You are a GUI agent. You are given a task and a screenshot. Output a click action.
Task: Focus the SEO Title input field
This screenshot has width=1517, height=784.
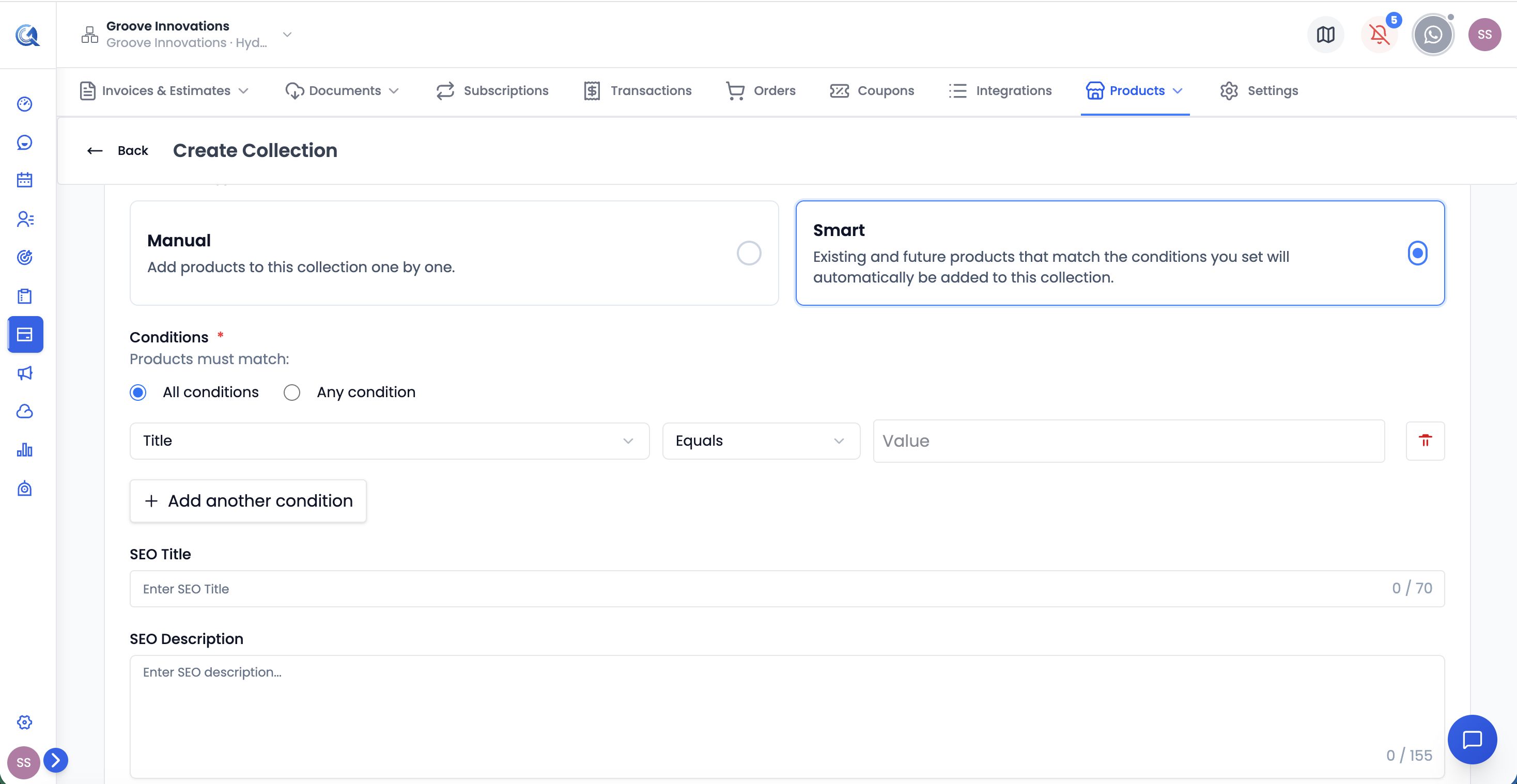tap(787, 589)
